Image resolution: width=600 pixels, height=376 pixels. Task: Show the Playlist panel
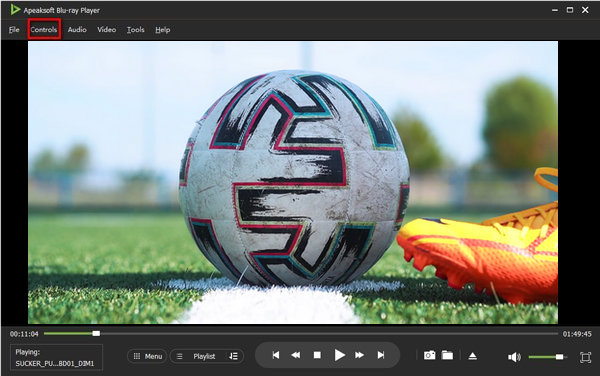pyautogui.click(x=199, y=356)
